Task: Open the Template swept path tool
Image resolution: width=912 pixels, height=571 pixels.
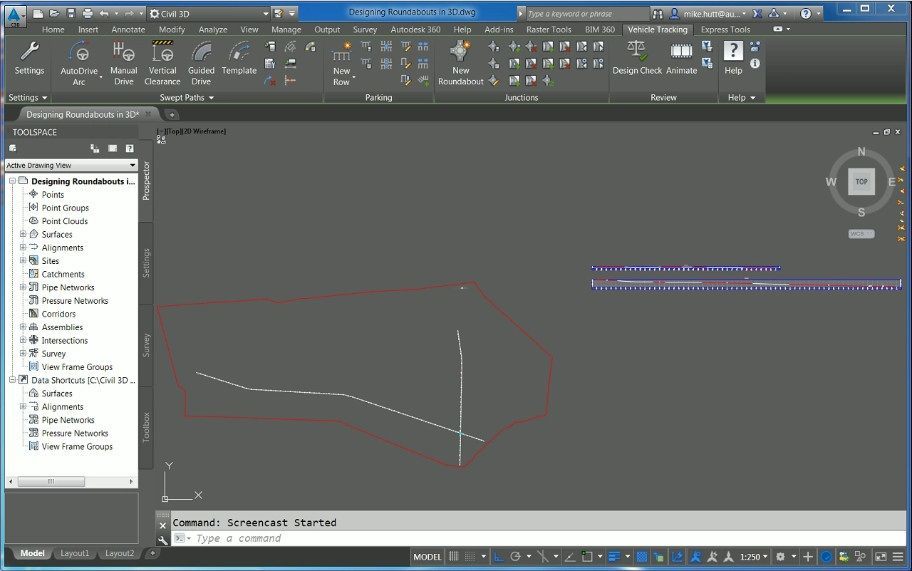Action: click(x=238, y=59)
